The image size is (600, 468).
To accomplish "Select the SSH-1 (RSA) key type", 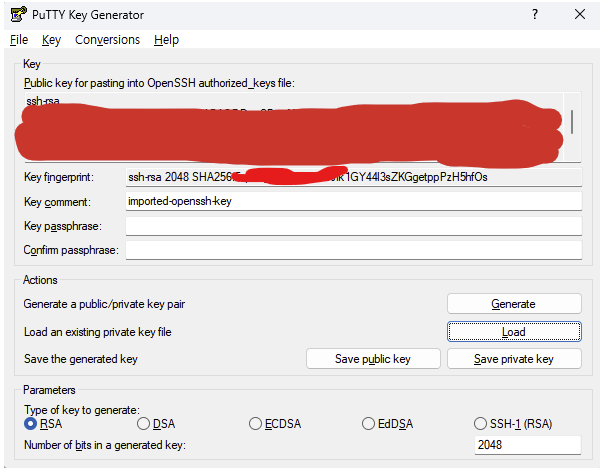I will [x=513, y=424].
